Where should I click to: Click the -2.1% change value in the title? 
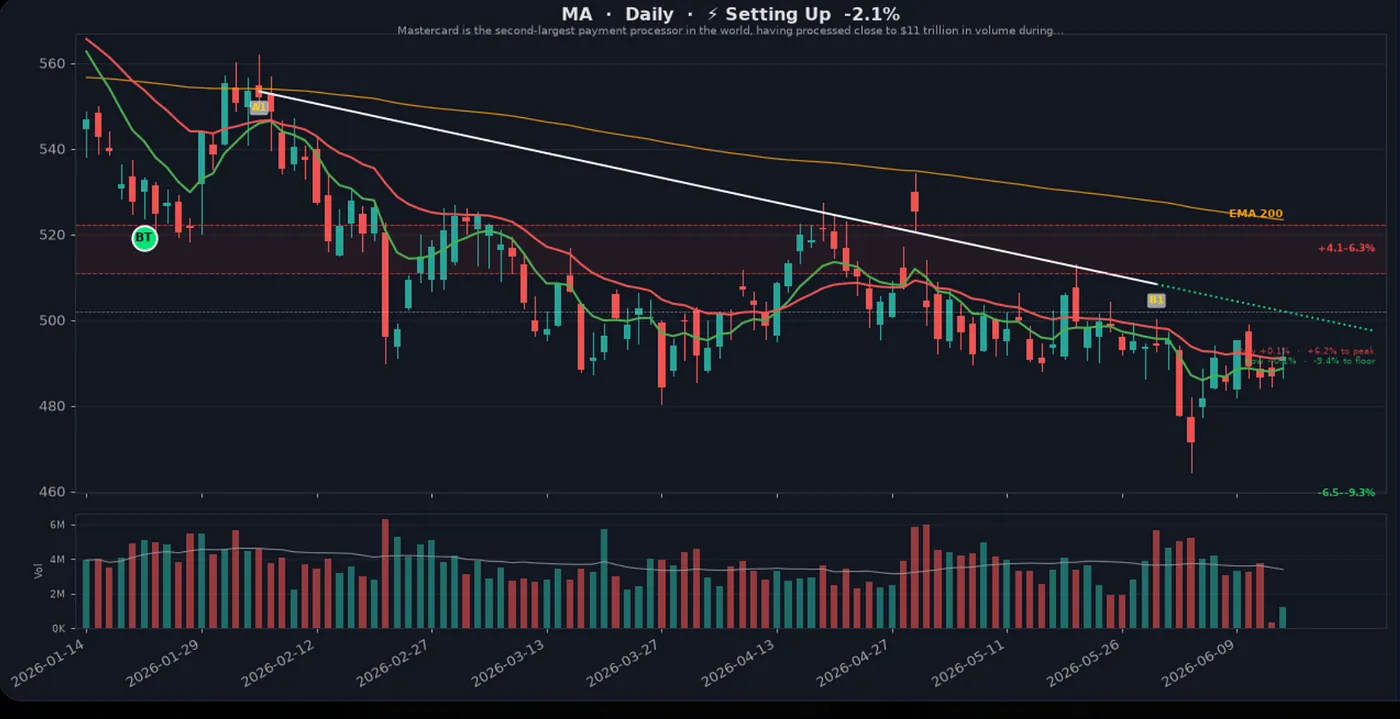pos(871,14)
